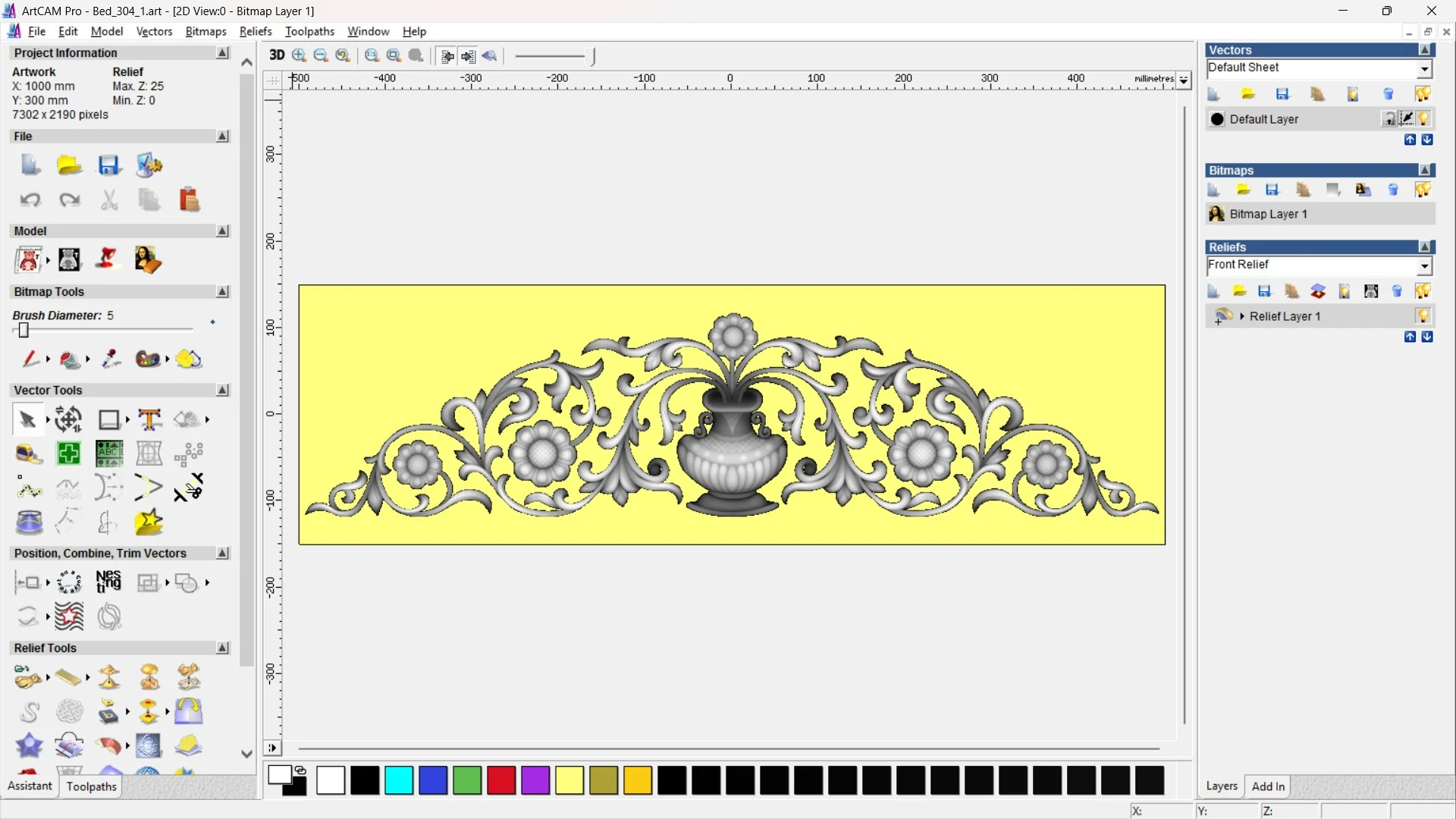Viewport: 1456px width, 819px height.
Task: Toggle visibility bulb of Relief Layer 1
Action: coord(1423,316)
